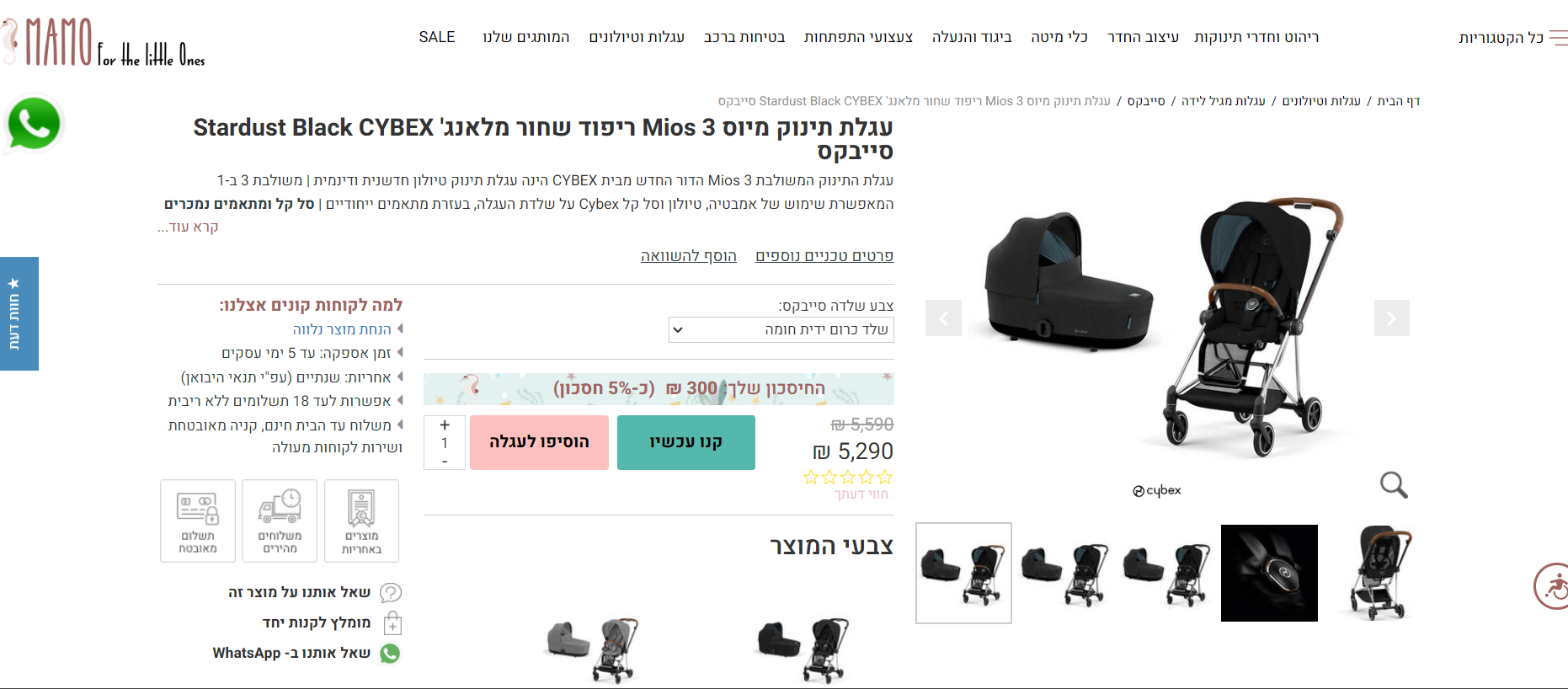Click the question bubble icon שאל אותנו על מוצר זה
The height and width of the screenshot is (689, 1568).
coord(391,592)
